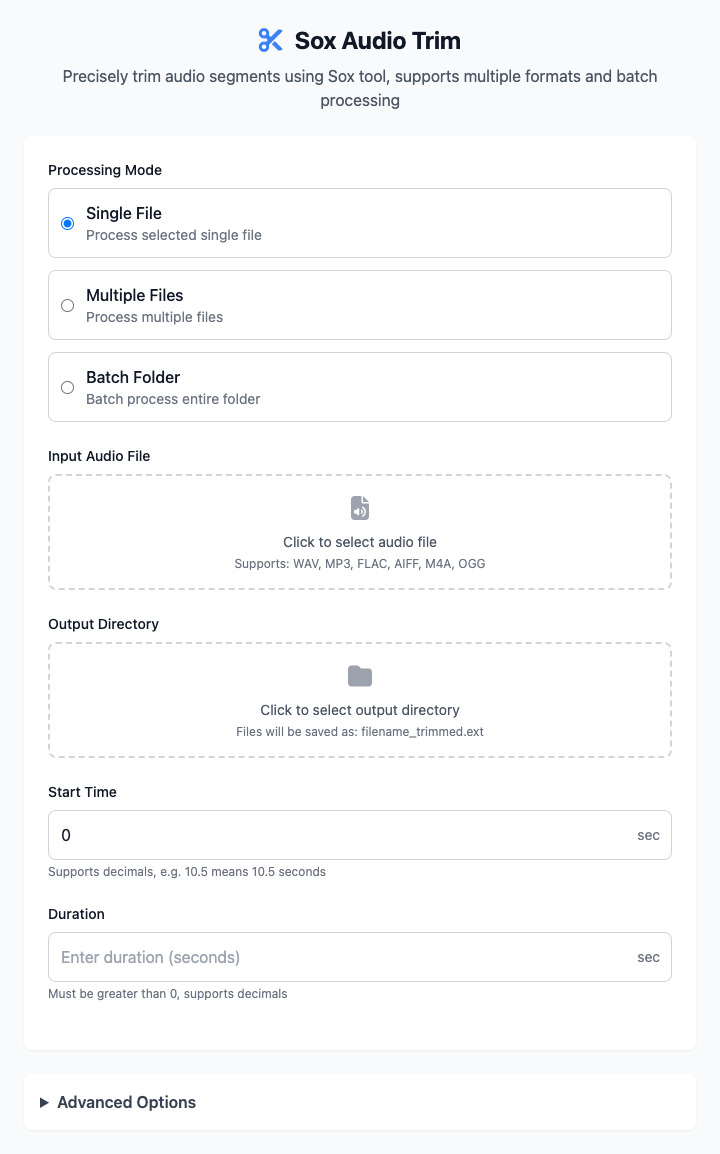
Task: Select the Single File radio button
Action: click(68, 223)
